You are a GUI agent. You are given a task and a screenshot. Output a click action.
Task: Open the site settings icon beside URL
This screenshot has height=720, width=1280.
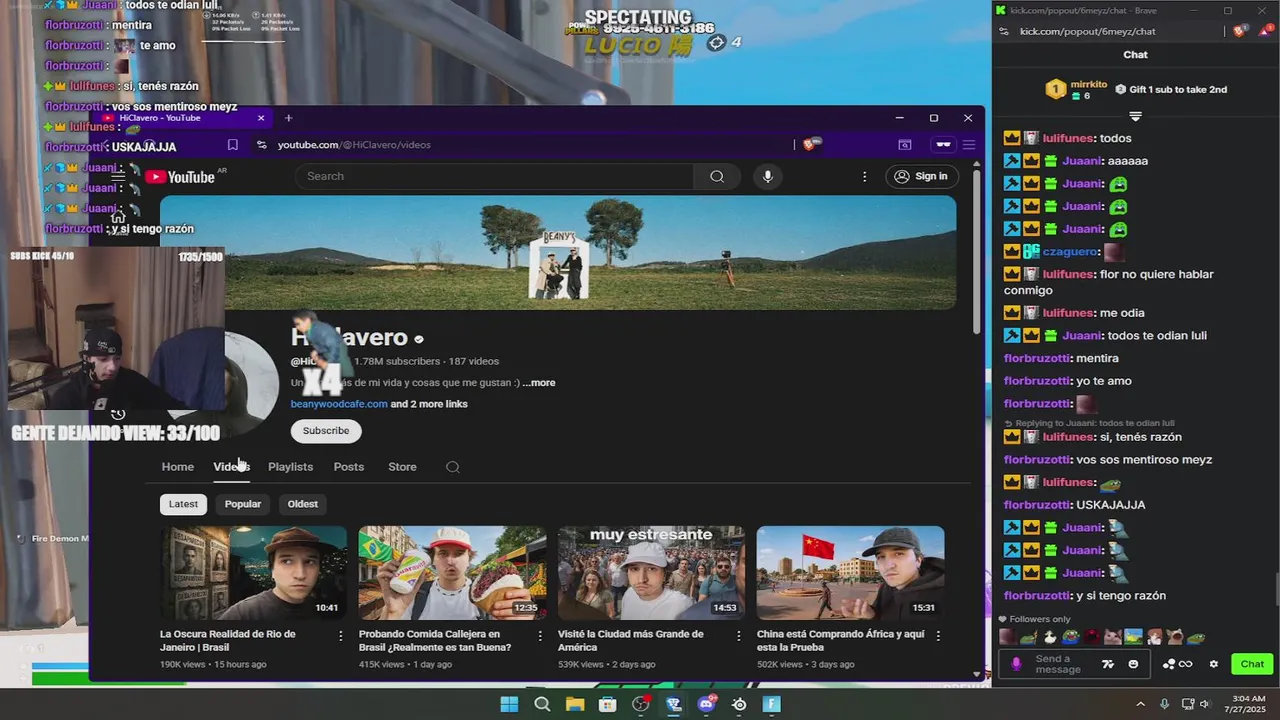click(261, 145)
